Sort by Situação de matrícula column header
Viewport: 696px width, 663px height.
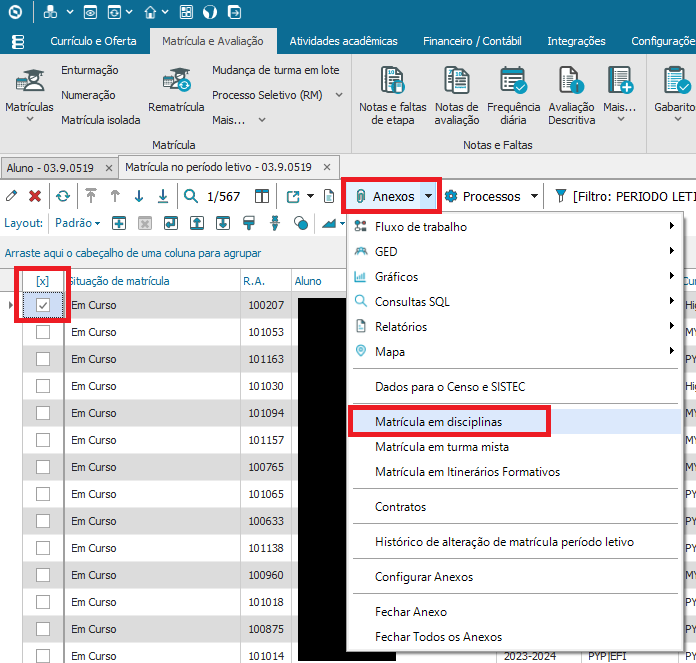click(120, 281)
